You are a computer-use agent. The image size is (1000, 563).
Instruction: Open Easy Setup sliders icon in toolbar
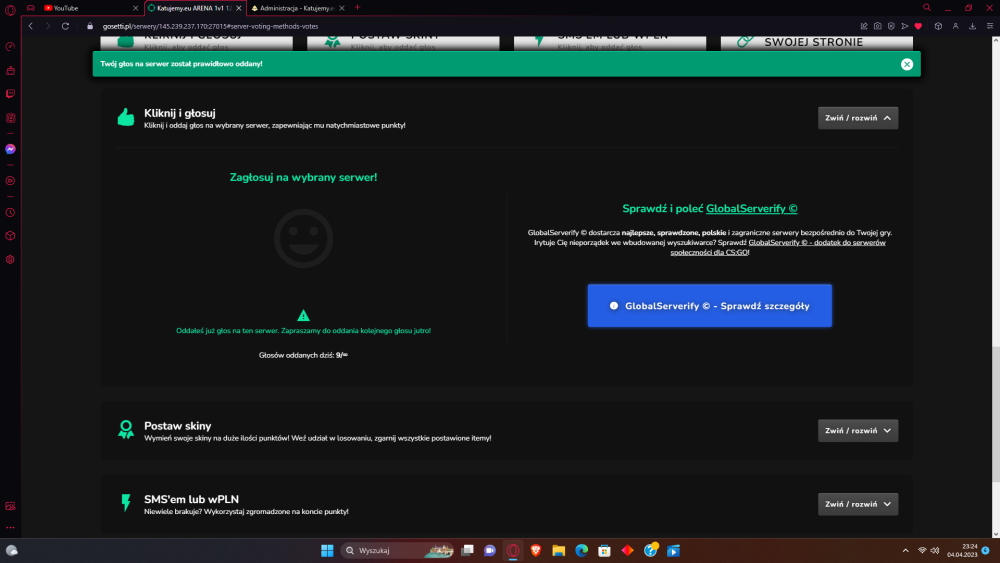click(x=990, y=26)
